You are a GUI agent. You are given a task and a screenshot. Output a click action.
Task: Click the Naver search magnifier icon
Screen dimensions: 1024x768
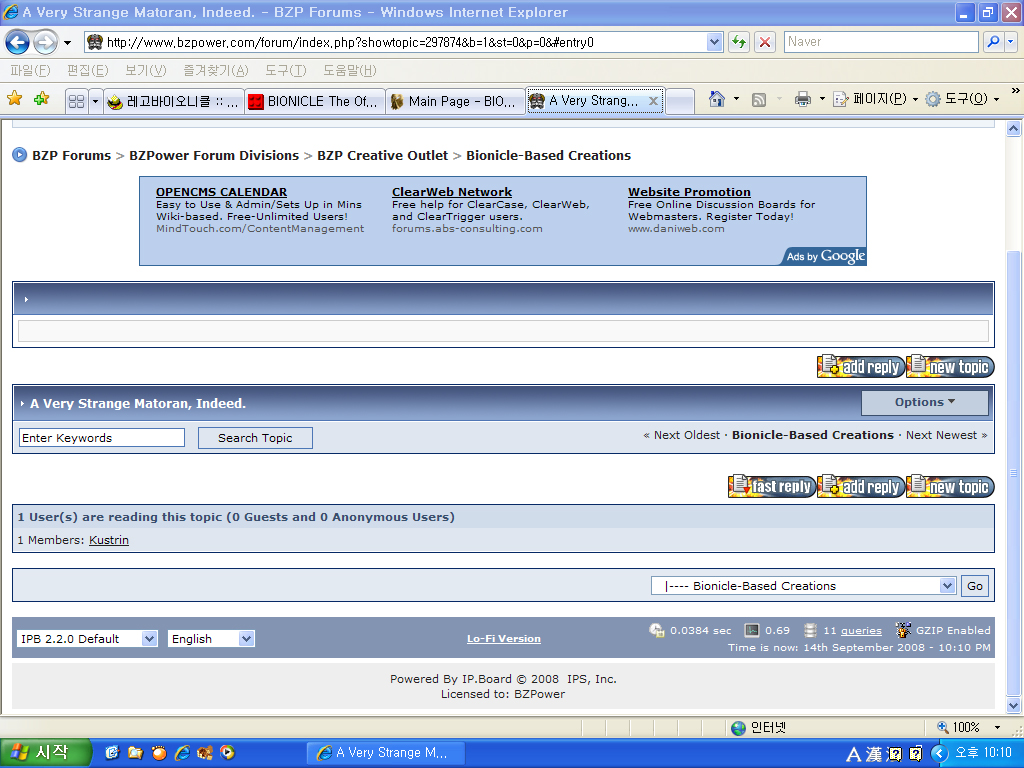pyautogui.click(x=993, y=42)
